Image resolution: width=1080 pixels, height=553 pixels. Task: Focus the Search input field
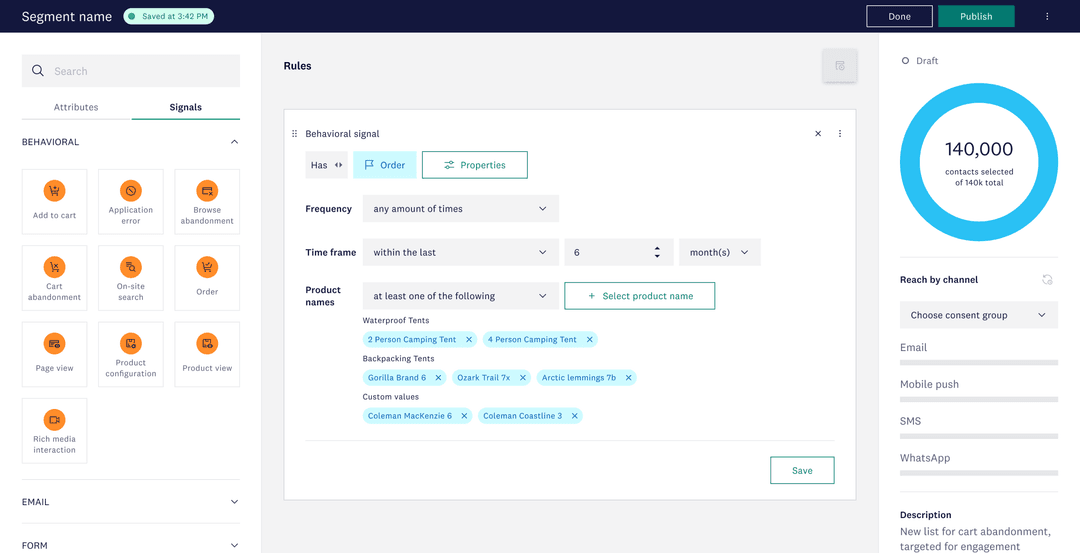tap(131, 71)
